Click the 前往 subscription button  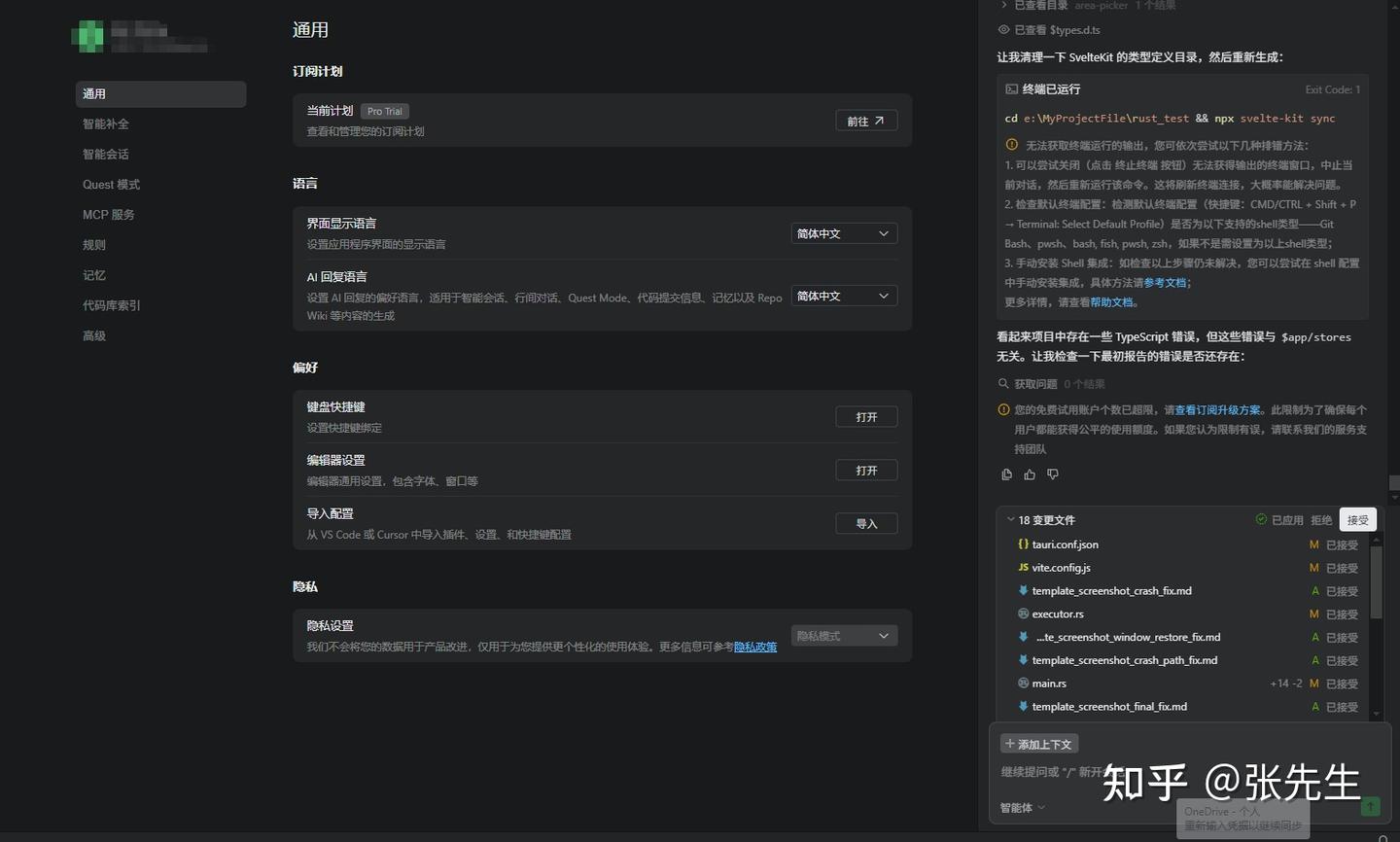point(865,120)
